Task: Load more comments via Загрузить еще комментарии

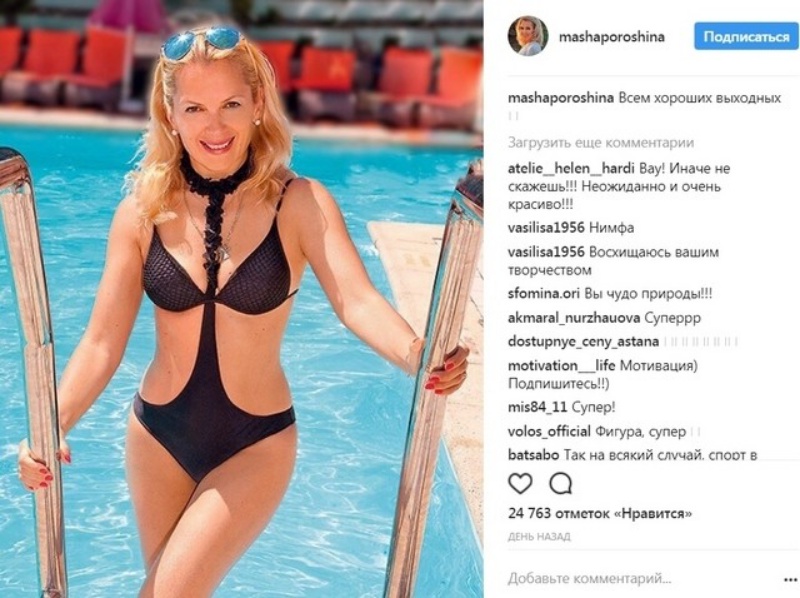Action: pyautogui.click(x=601, y=142)
